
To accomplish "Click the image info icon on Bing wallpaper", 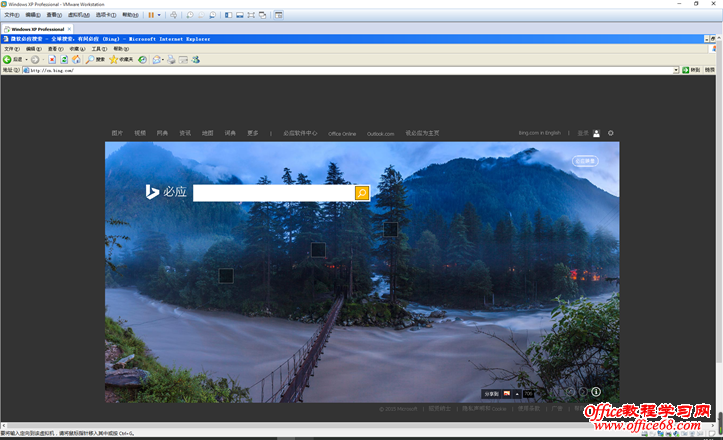I will [595, 392].
